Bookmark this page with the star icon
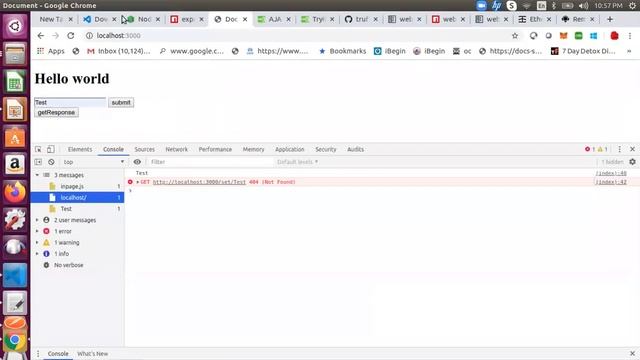 [515, 36]
